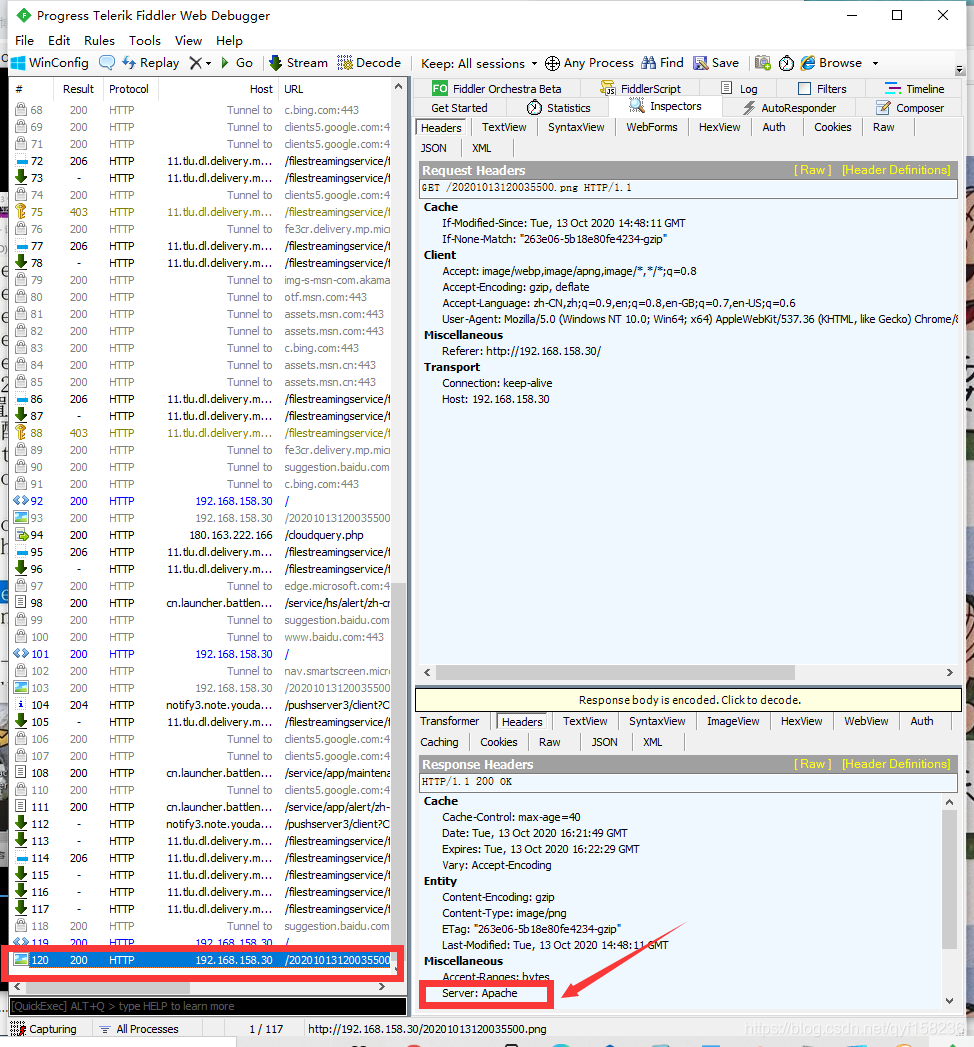Open the Rules menu
The image size is (974, 1047).
99,41
